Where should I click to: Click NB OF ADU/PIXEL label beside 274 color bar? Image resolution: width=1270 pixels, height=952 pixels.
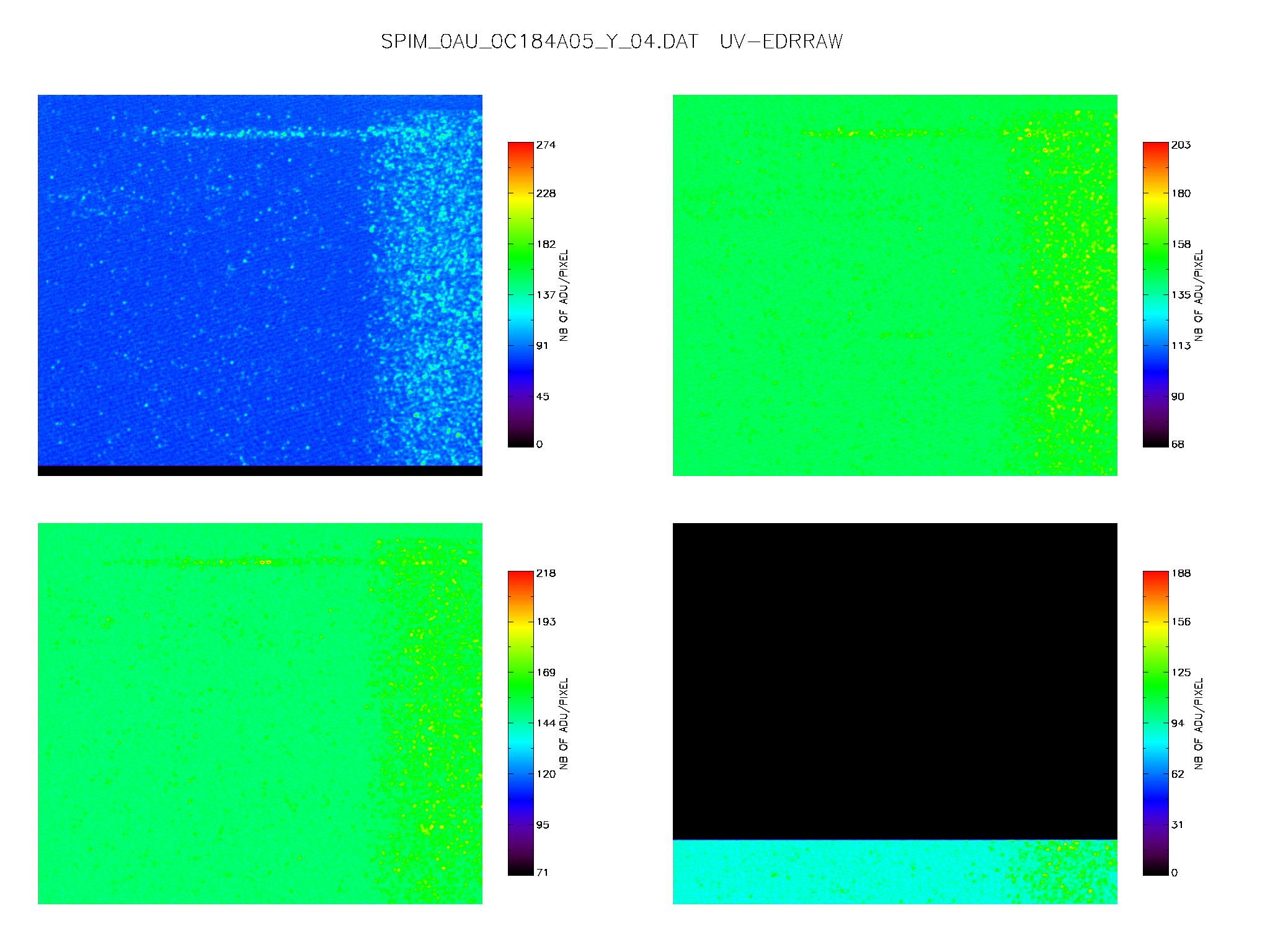click(x=564, y=295)
